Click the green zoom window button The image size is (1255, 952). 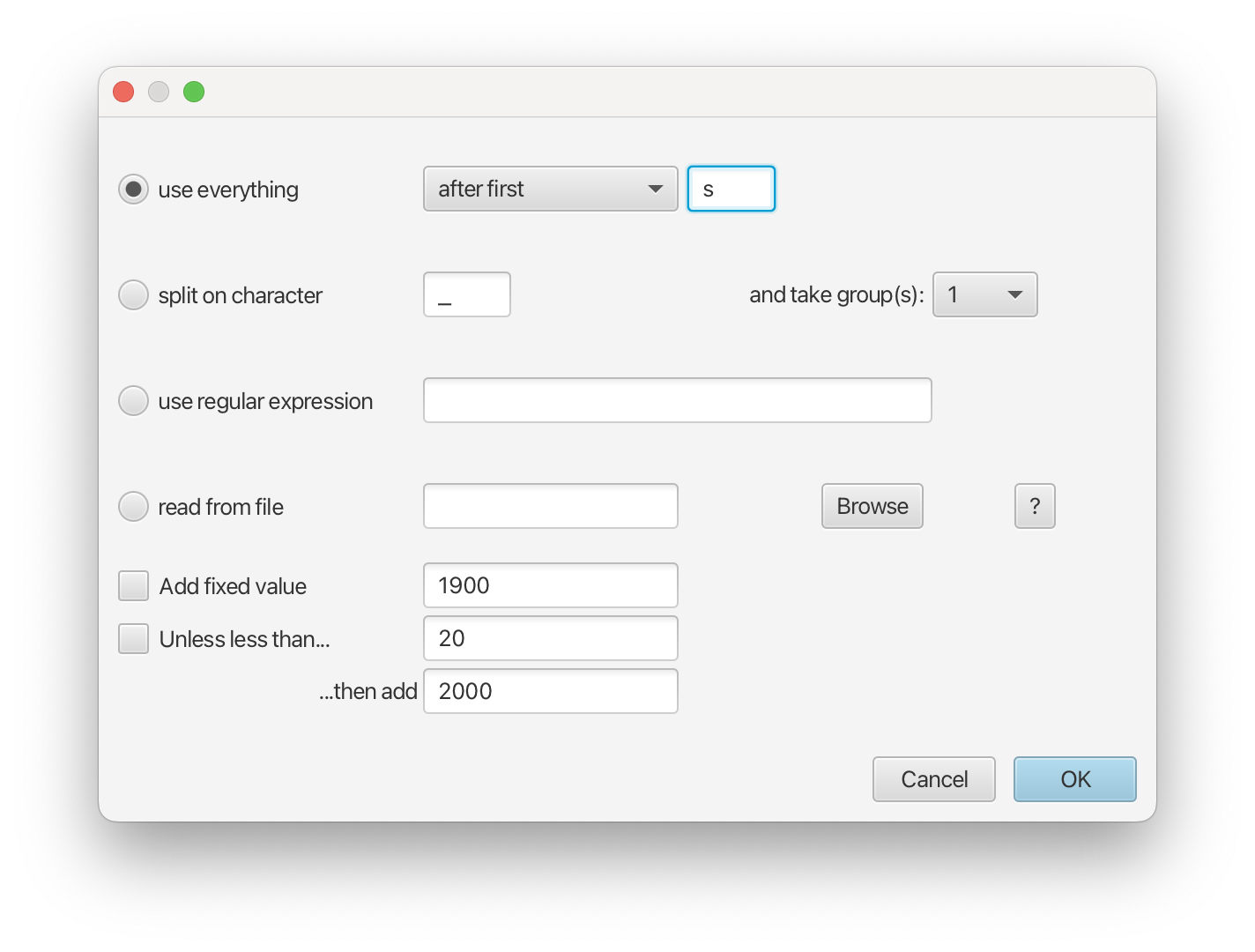[x=194, y=92]
